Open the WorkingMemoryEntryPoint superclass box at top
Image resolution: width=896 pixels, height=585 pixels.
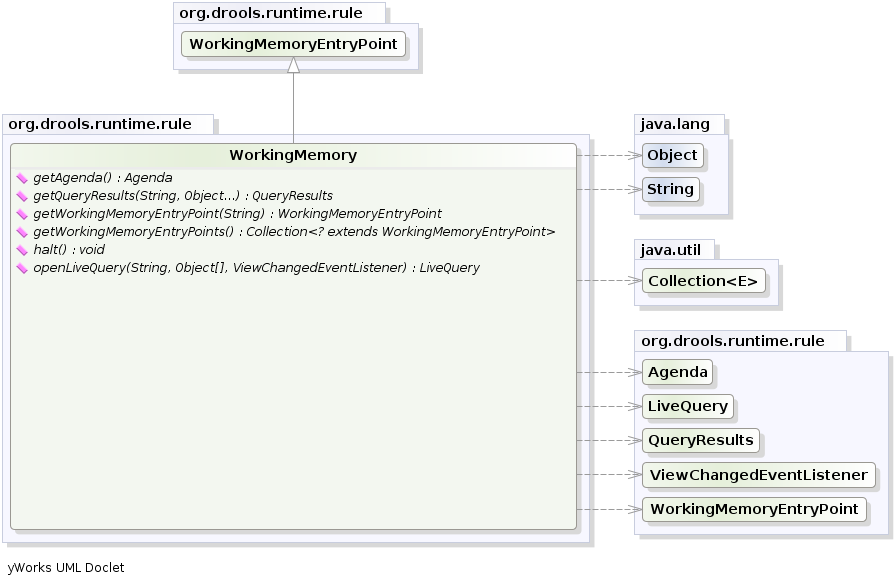coord(293,44)
